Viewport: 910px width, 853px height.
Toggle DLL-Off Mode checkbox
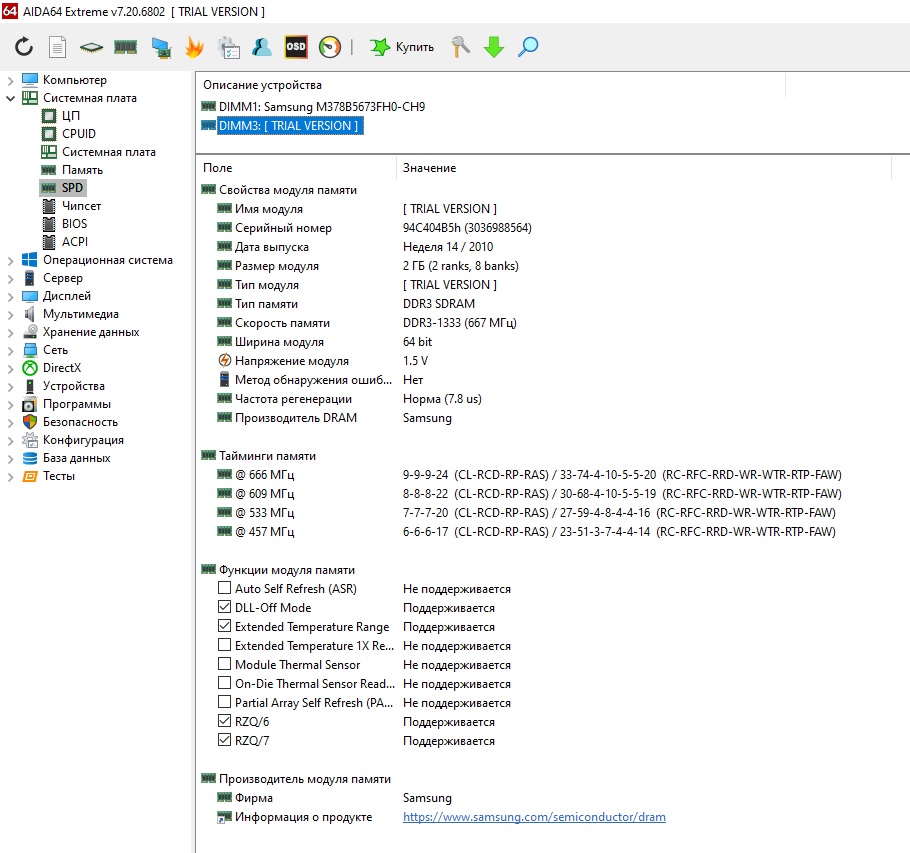224,607
